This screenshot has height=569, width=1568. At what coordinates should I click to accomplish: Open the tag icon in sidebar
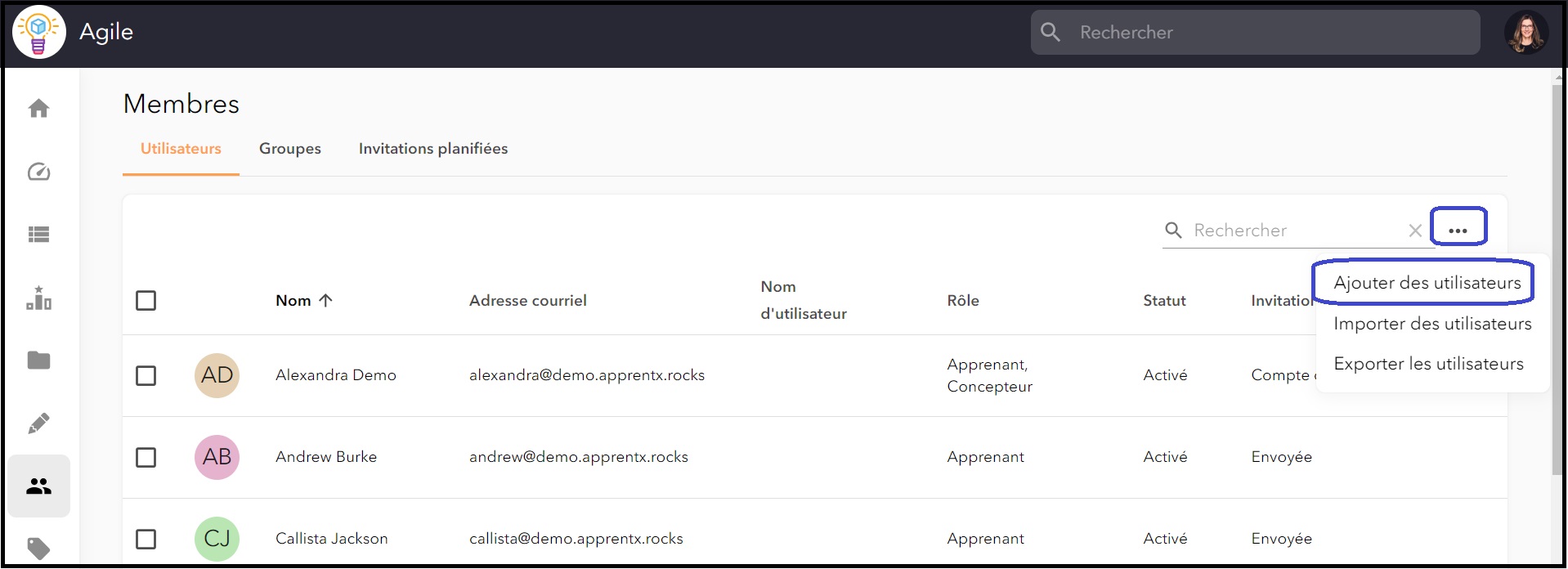coord(38,549)
